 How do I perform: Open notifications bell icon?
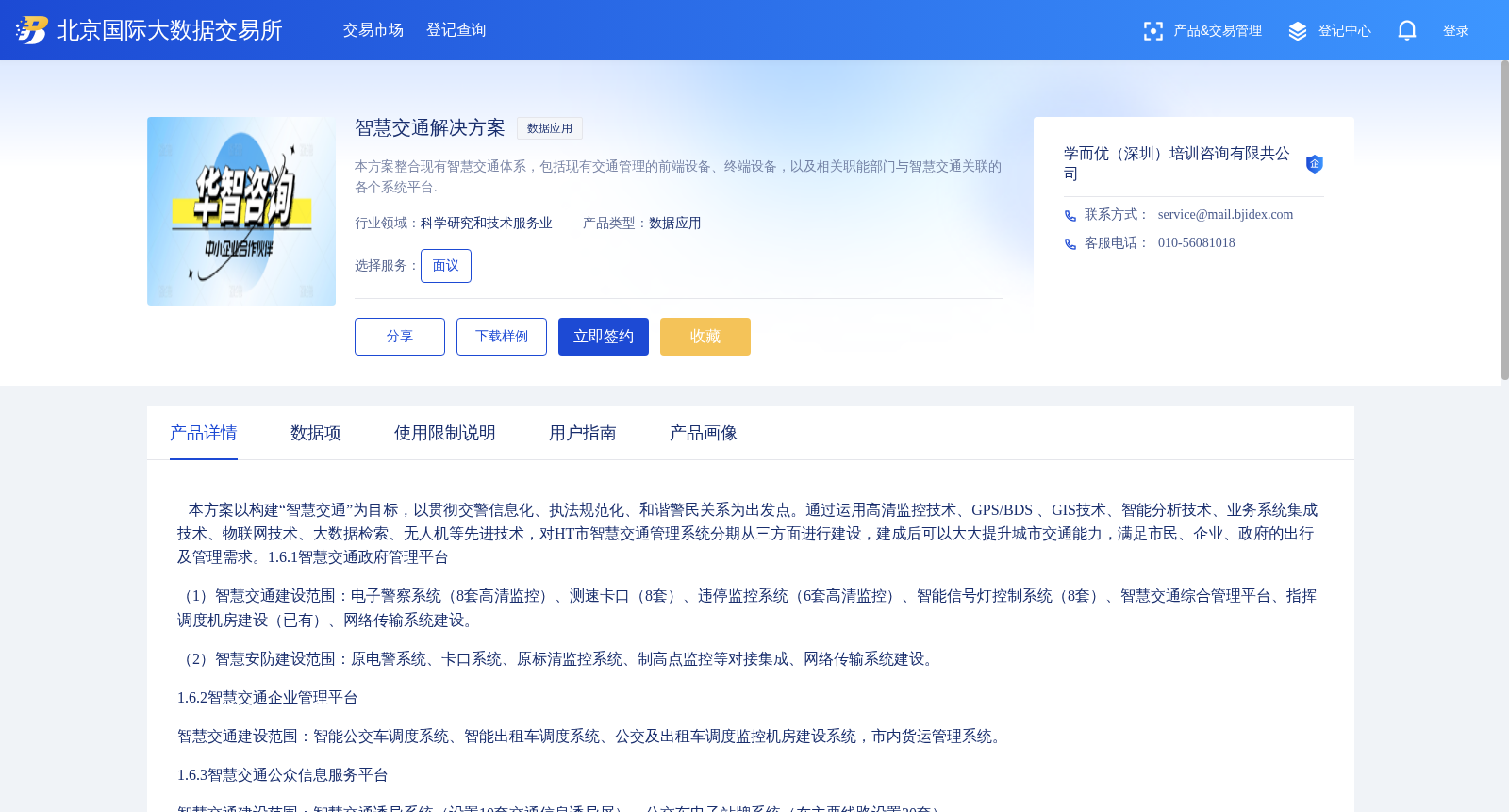1407,30
